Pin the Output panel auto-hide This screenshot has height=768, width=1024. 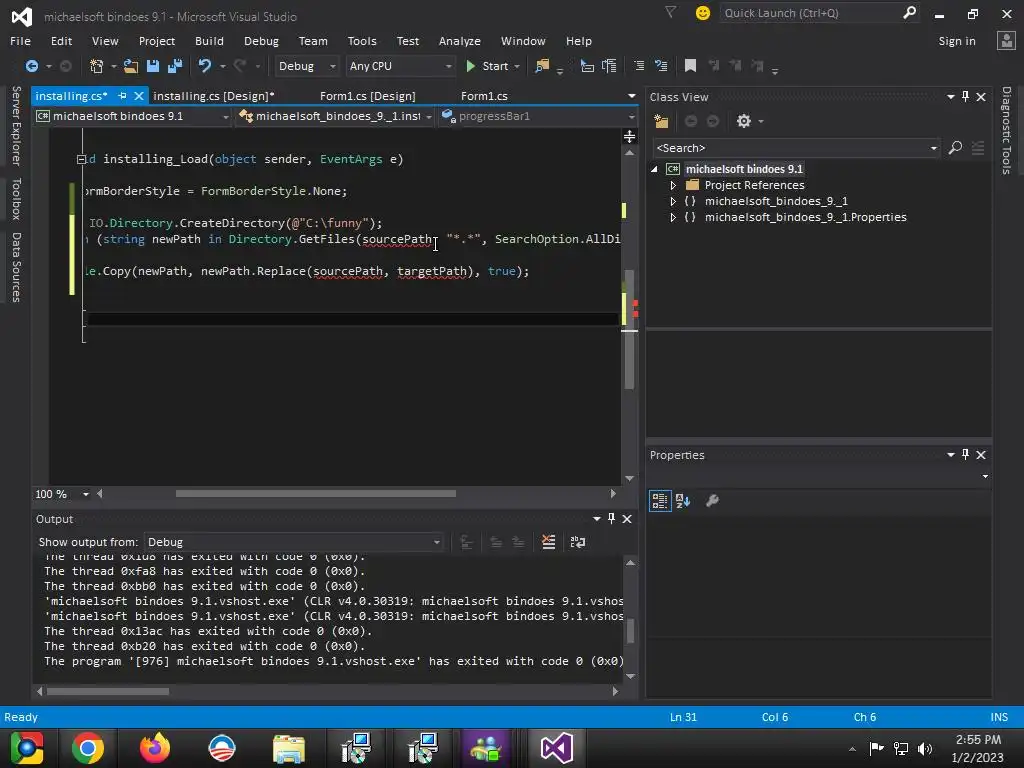pos(611,519)
